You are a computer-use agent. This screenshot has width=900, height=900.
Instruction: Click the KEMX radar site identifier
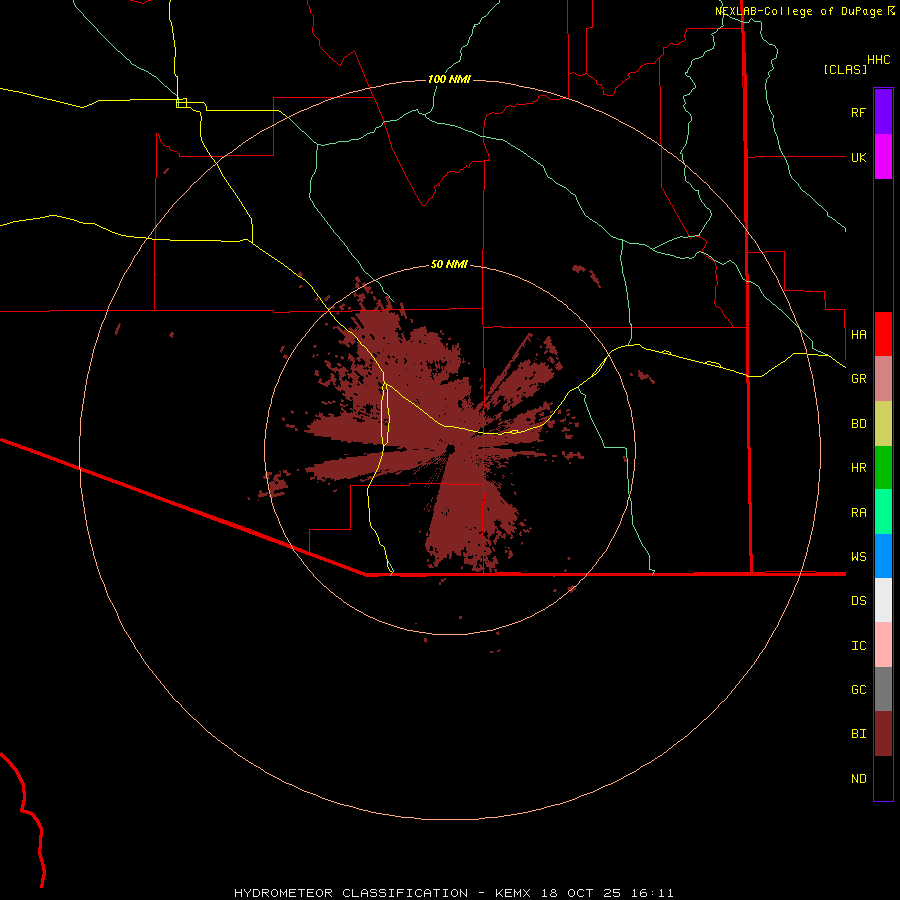(x=513, y=893)
